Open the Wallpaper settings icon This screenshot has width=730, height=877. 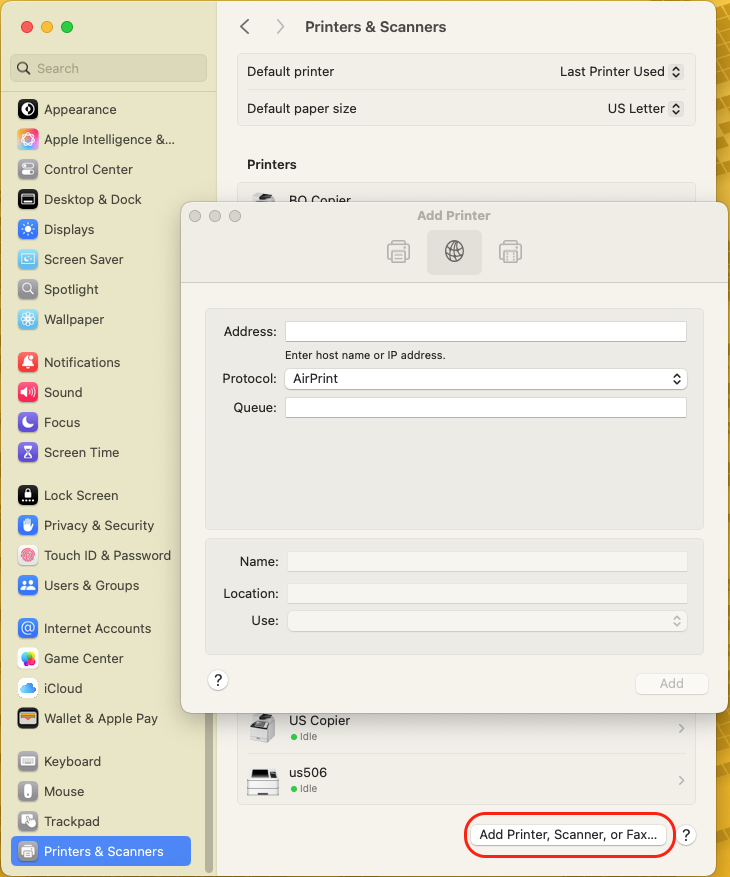(27, 319)
